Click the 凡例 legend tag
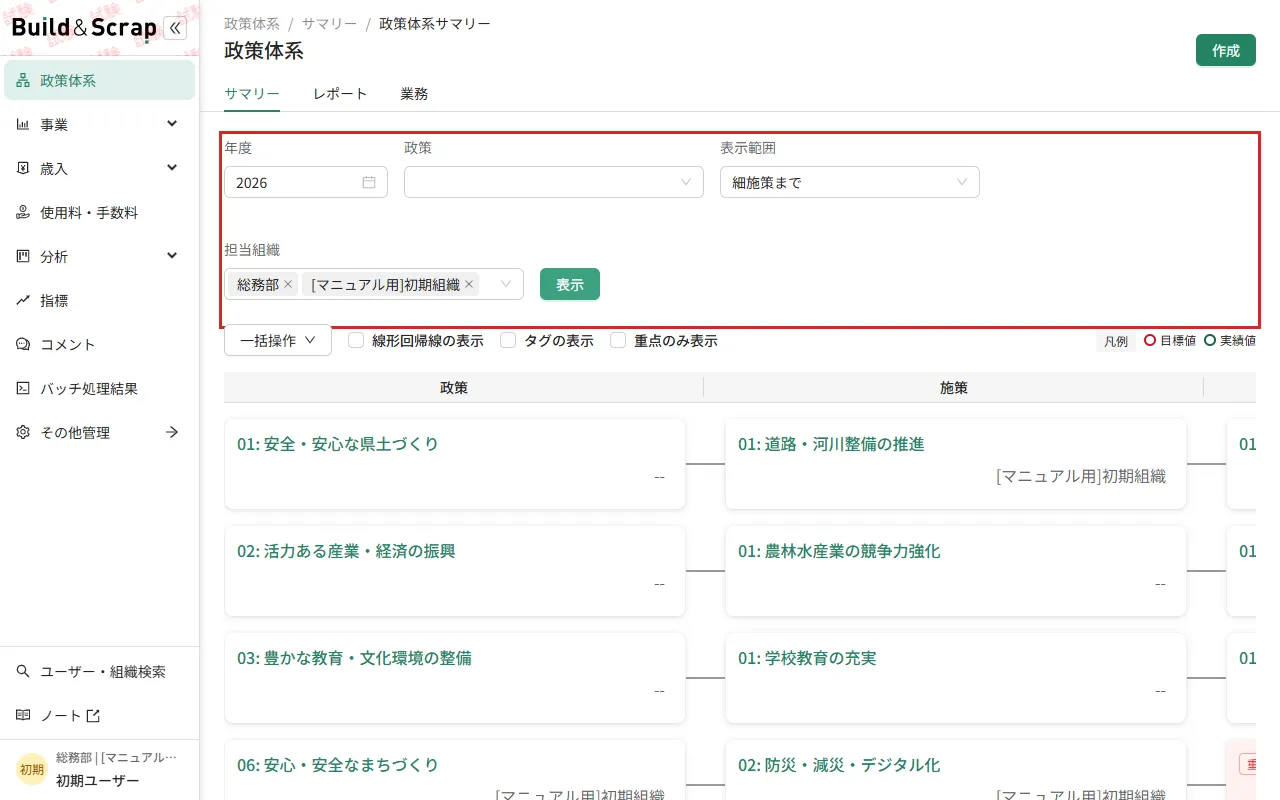The width and height of the screenshot is (1280, 800). [x=1116, y=341]
